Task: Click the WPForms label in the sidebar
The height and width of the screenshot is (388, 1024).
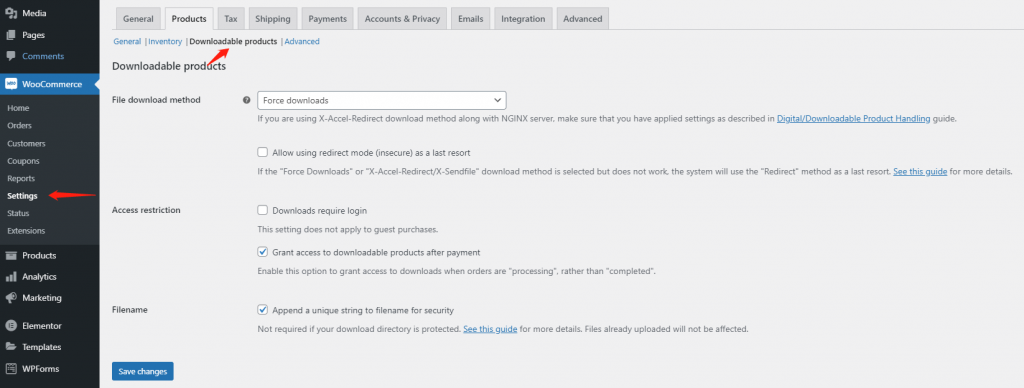Action: [x=40, y=369]
